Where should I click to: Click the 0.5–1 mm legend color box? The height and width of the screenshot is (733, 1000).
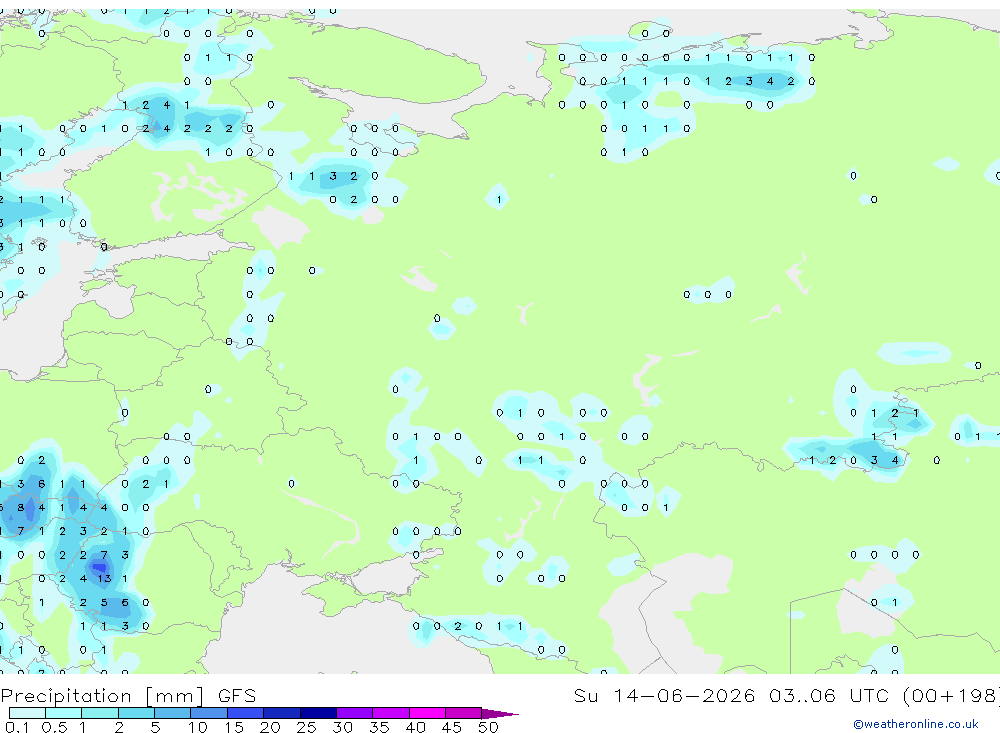pyautogui.click(x=64, y=713)
